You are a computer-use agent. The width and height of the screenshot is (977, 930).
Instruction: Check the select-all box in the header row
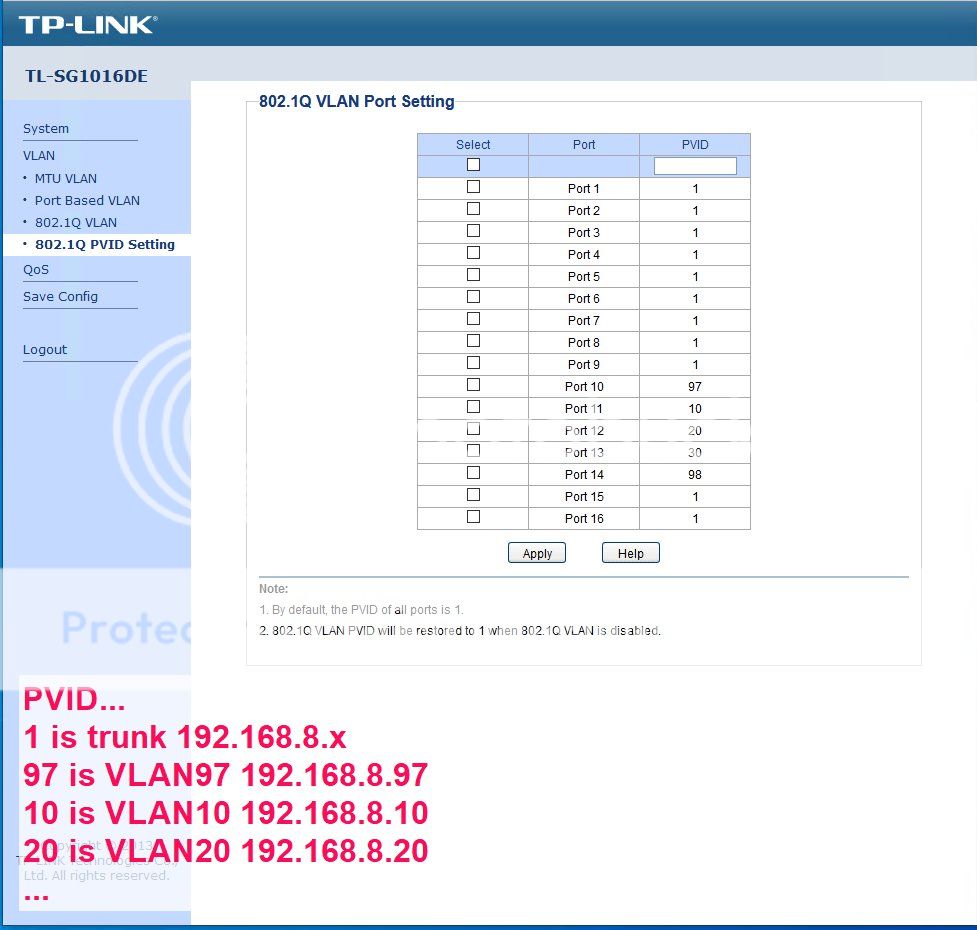point(473,164)
